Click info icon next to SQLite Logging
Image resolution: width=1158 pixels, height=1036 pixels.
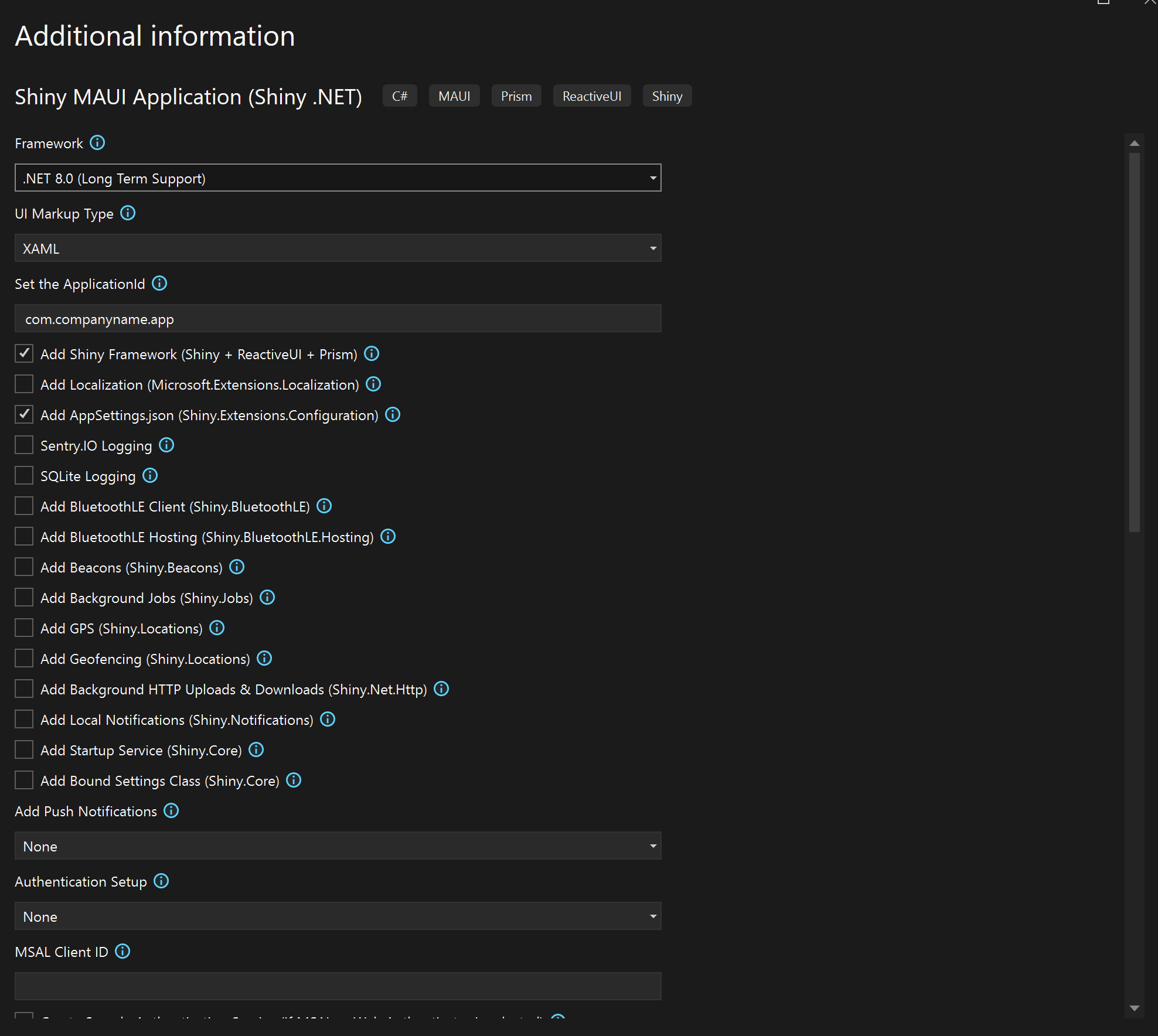pyautogui.click(x=150, y=476)
